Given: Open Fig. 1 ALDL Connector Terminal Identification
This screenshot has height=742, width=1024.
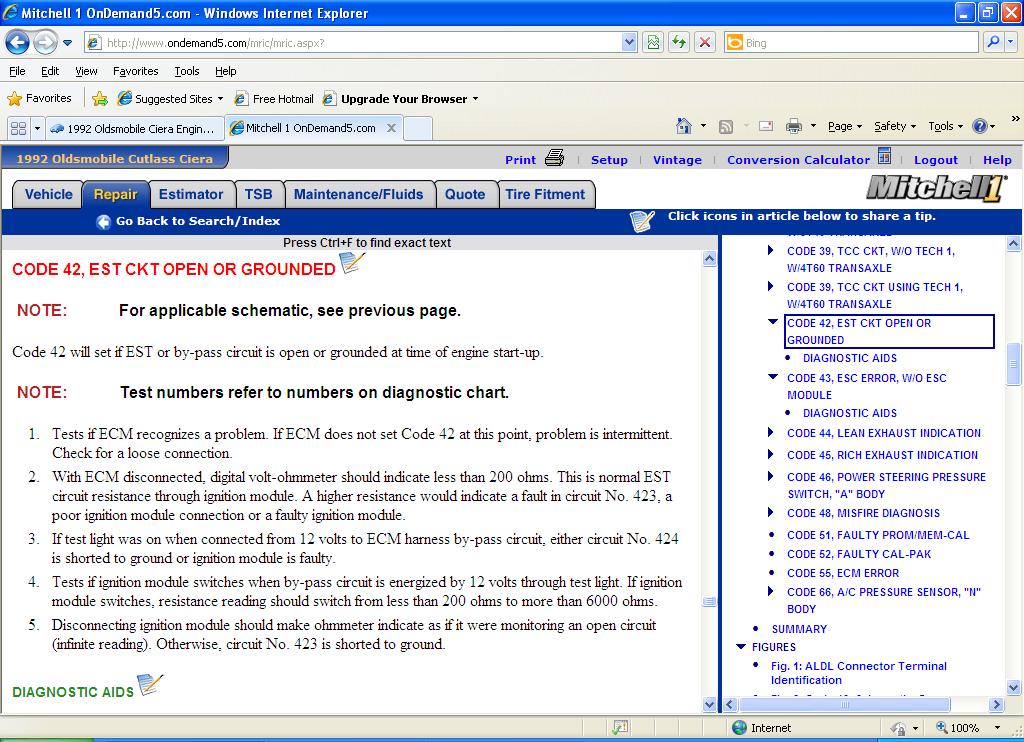Looking at the screenshot, I should pos(858,673).
